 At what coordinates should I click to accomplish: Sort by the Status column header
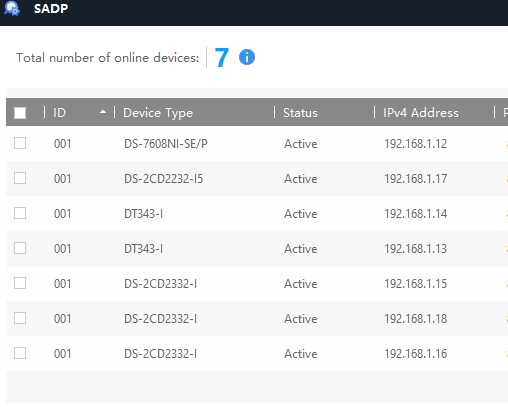[300, 113]
